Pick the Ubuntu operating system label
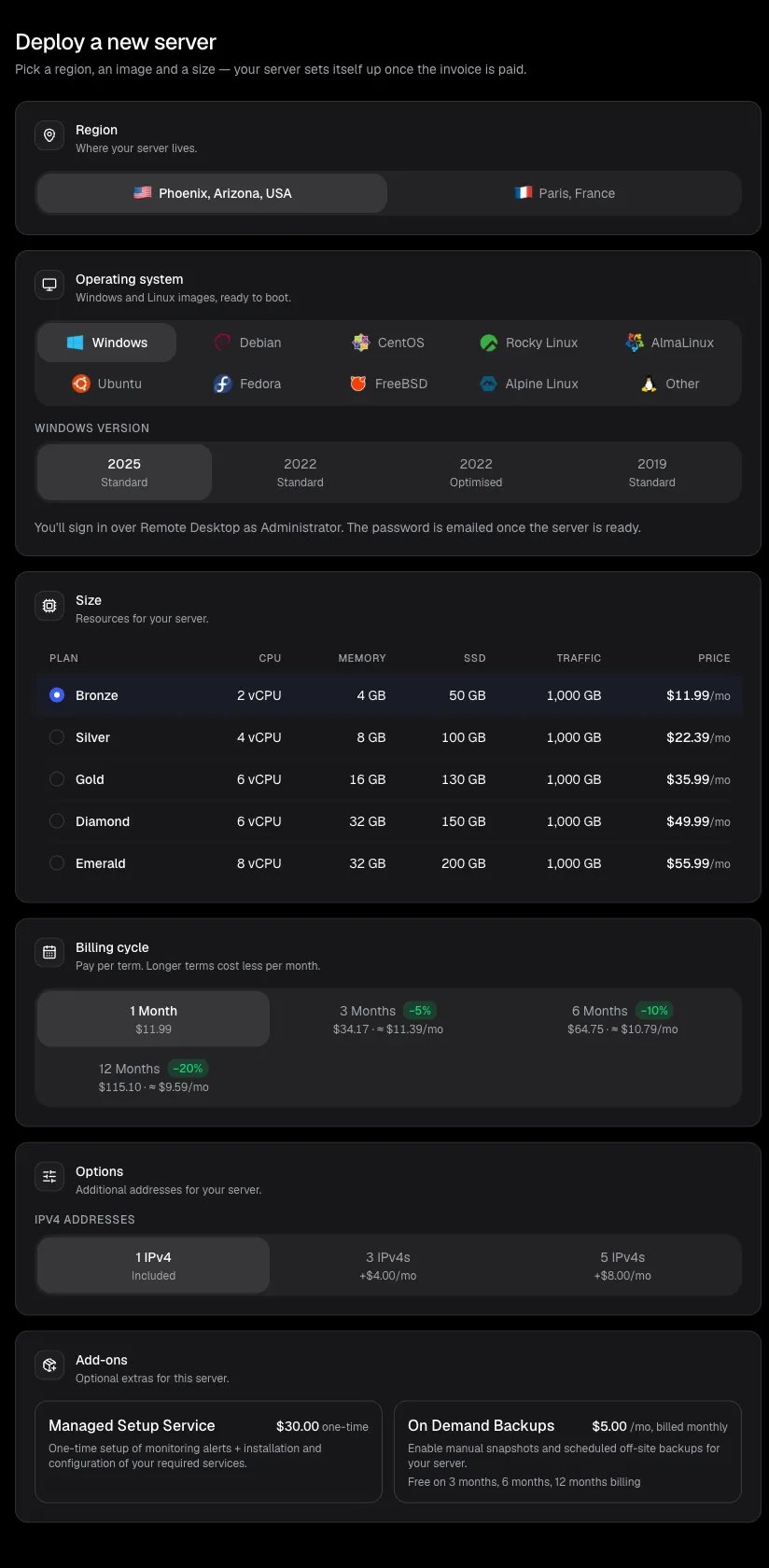The width and height of the screenshot is (769, 1568). pos(119,384)
